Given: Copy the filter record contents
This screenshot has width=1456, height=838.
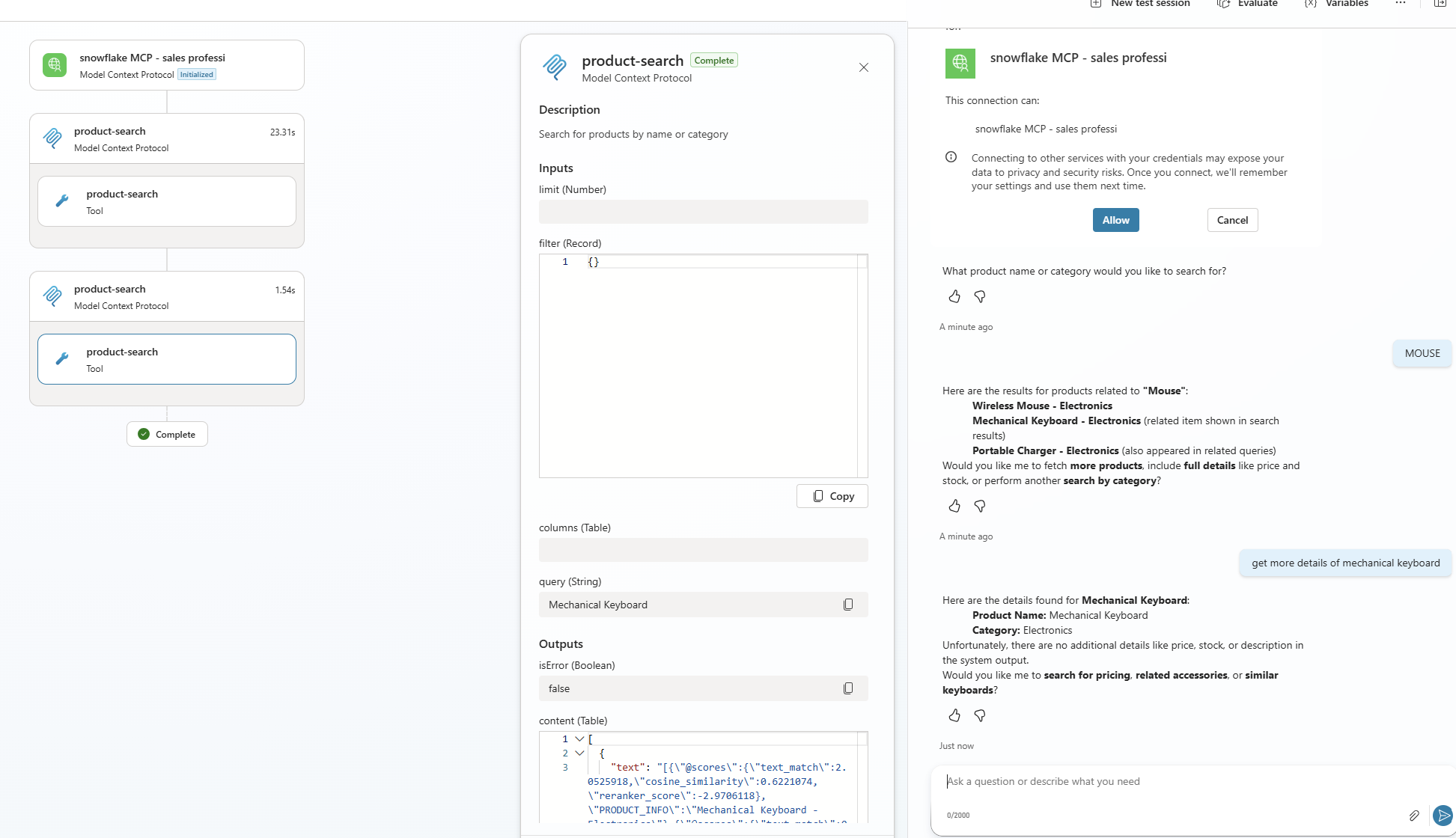Looking at the screenshot, I should tap(832, 496).
